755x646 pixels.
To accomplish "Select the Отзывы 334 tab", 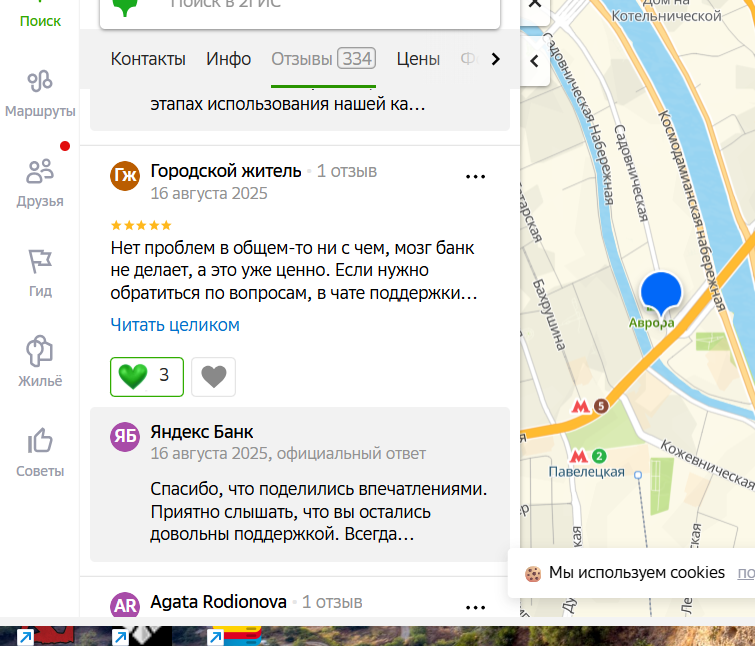I will pos(324,59).
